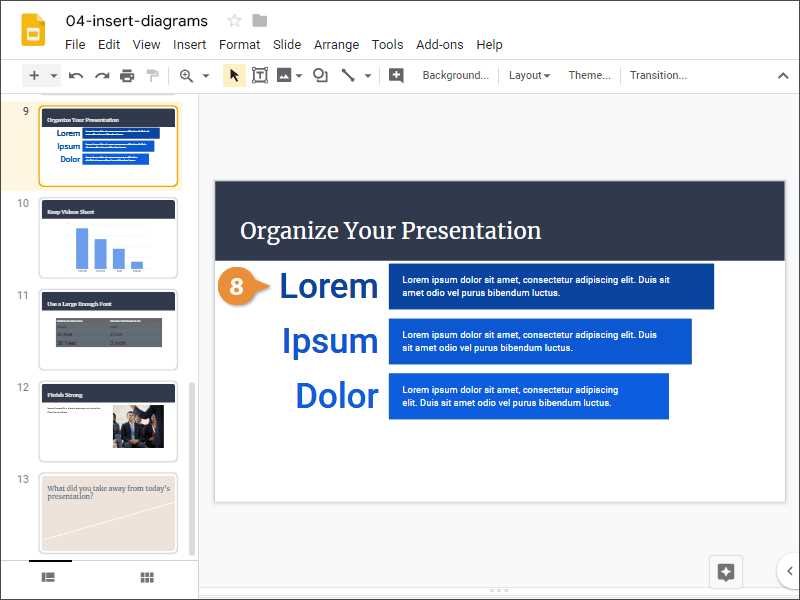Open the Slide menu

click(x=287, y=45)
